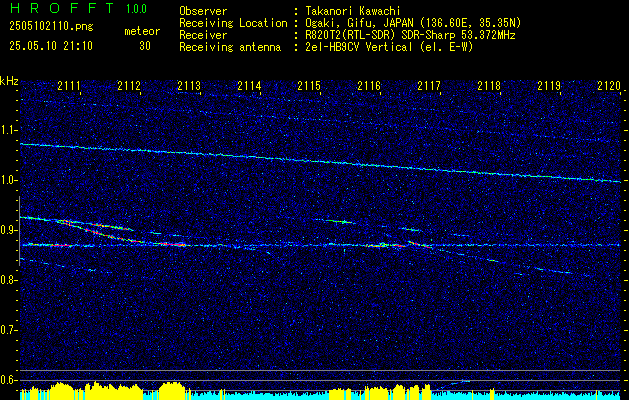Click the version number 1.0.0
This screenshot has width=629, height=400.
point(136,8)
